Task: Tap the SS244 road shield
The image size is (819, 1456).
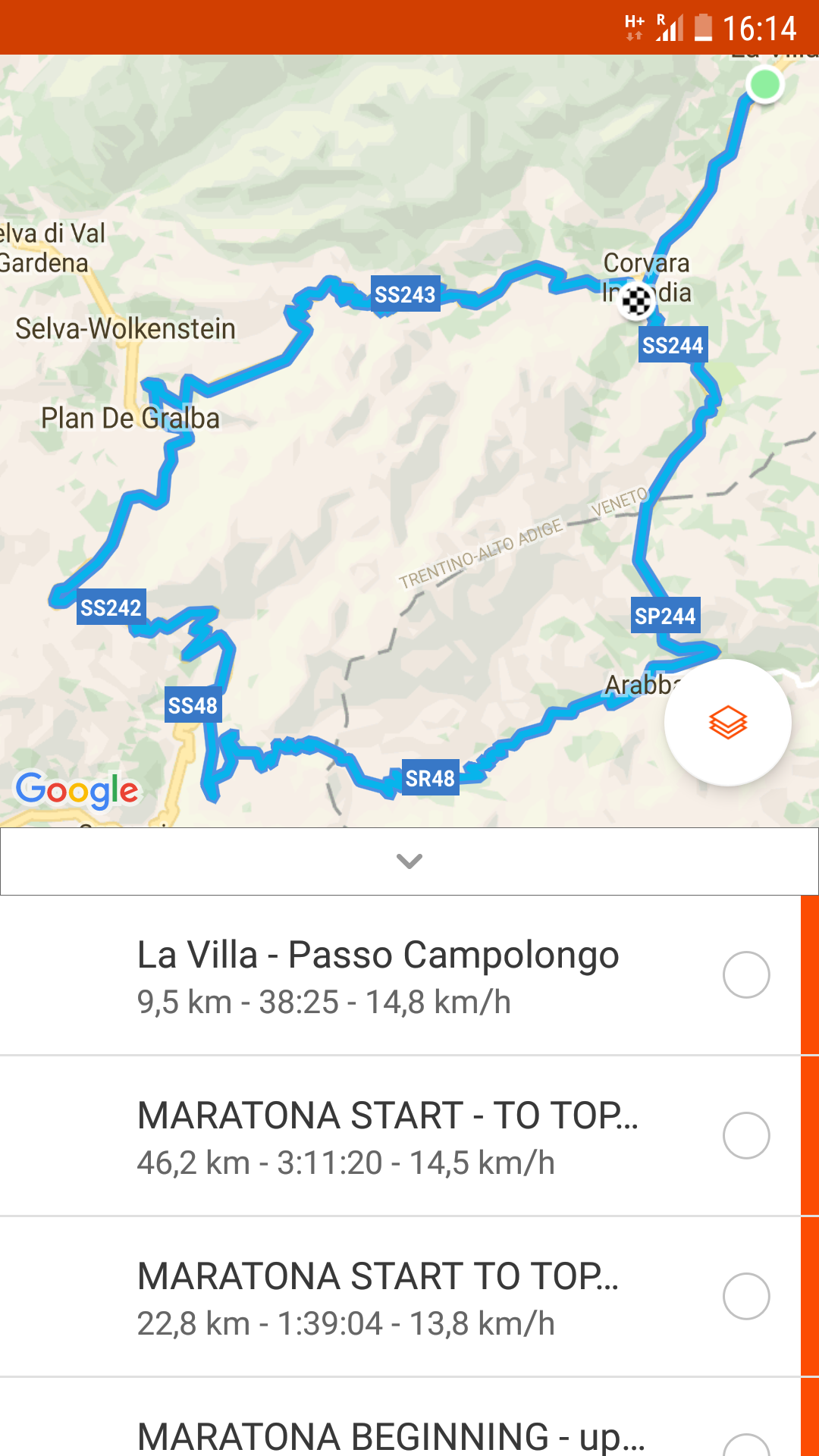Action: tap(673, 345)
